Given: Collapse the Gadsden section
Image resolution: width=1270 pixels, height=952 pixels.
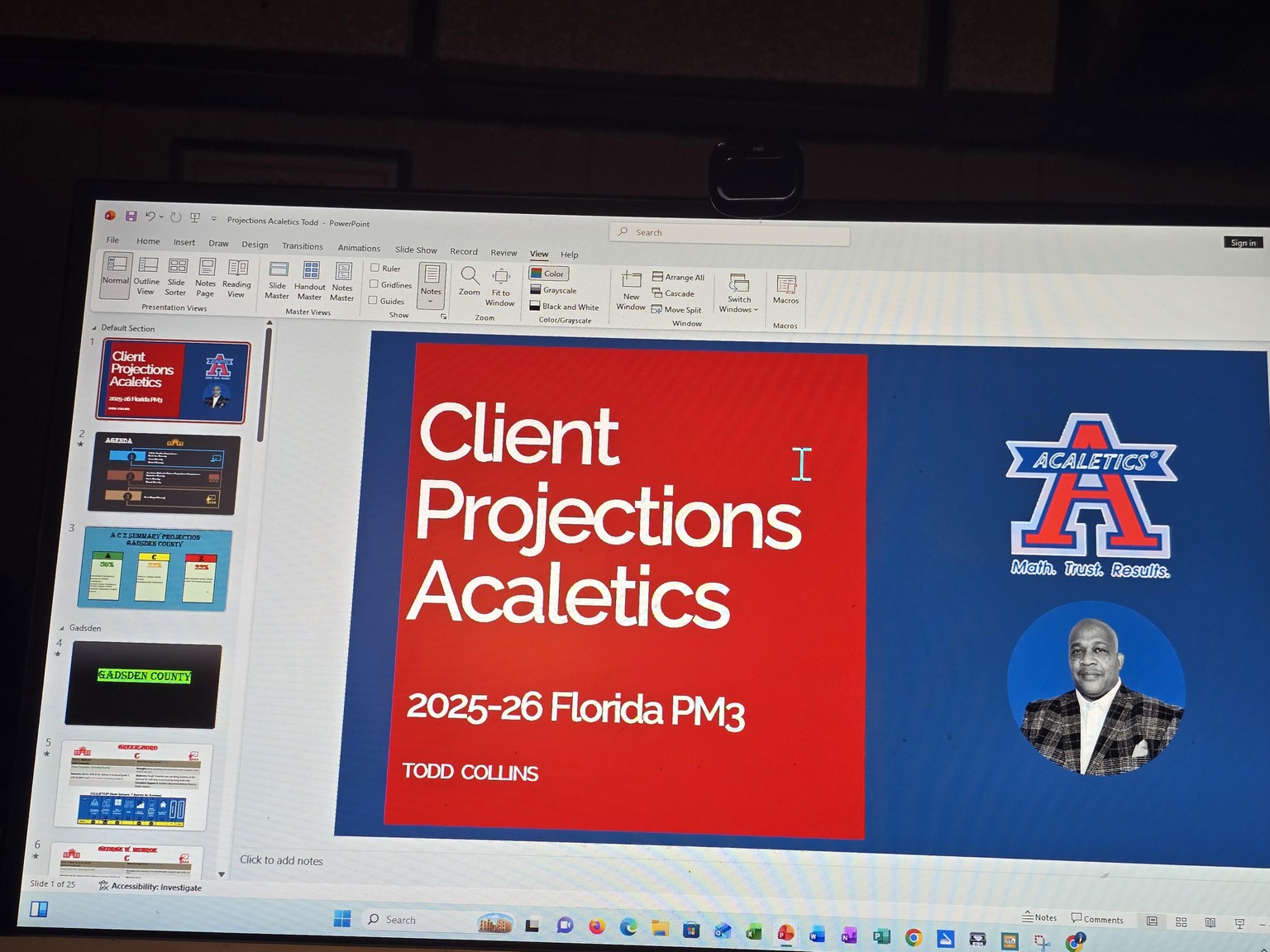Looking at the screenshot, I should coord(62,628).
